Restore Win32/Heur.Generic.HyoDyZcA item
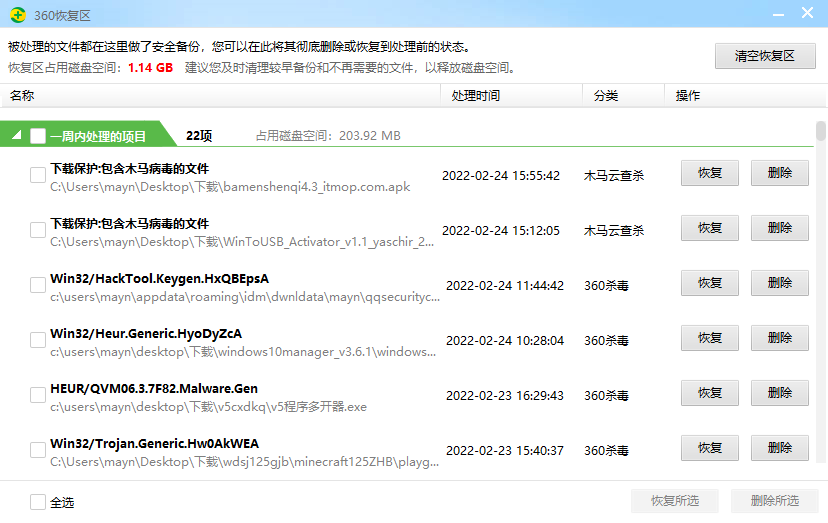 [710, 338]
